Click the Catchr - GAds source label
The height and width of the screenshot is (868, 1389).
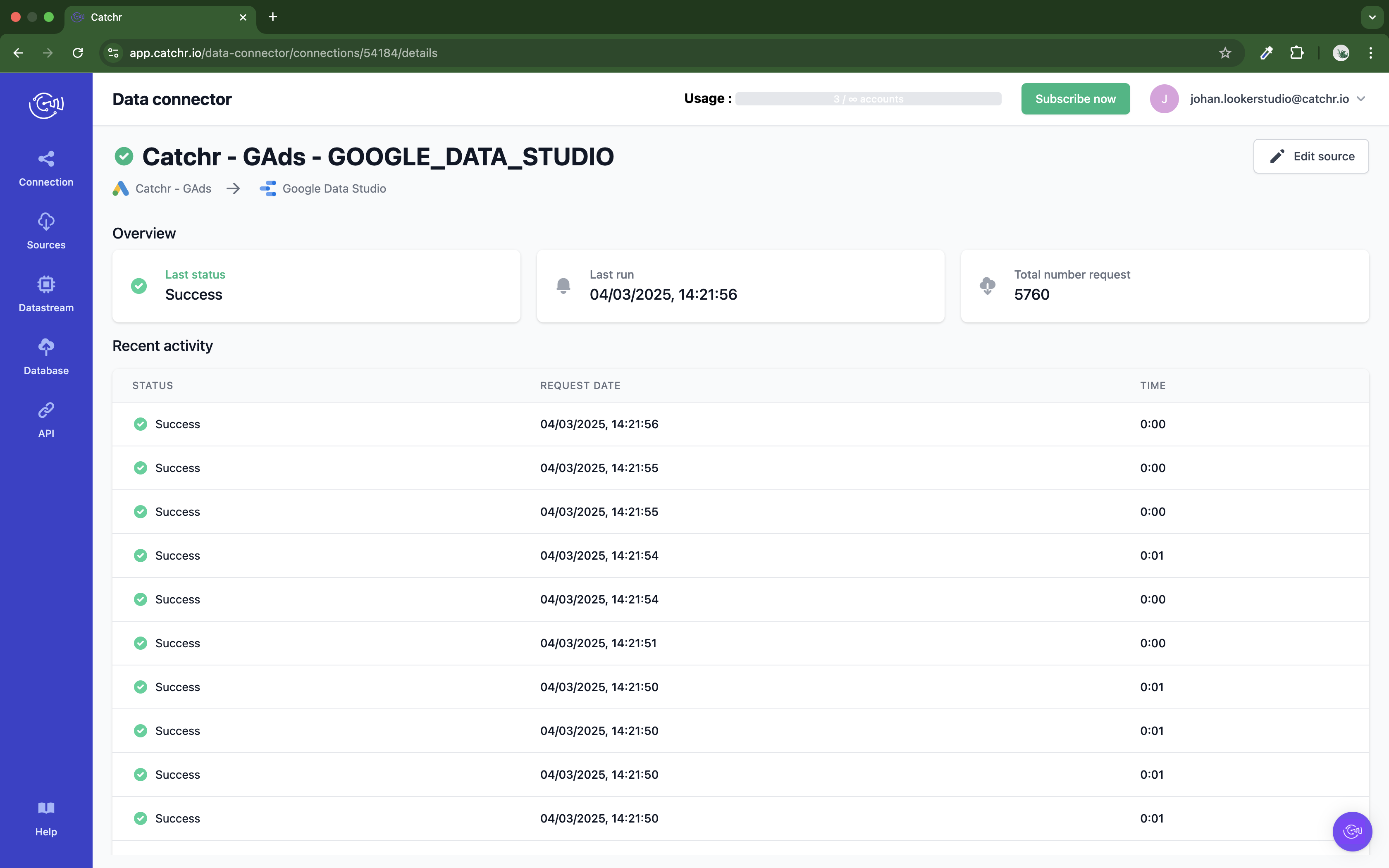point(173,188)
